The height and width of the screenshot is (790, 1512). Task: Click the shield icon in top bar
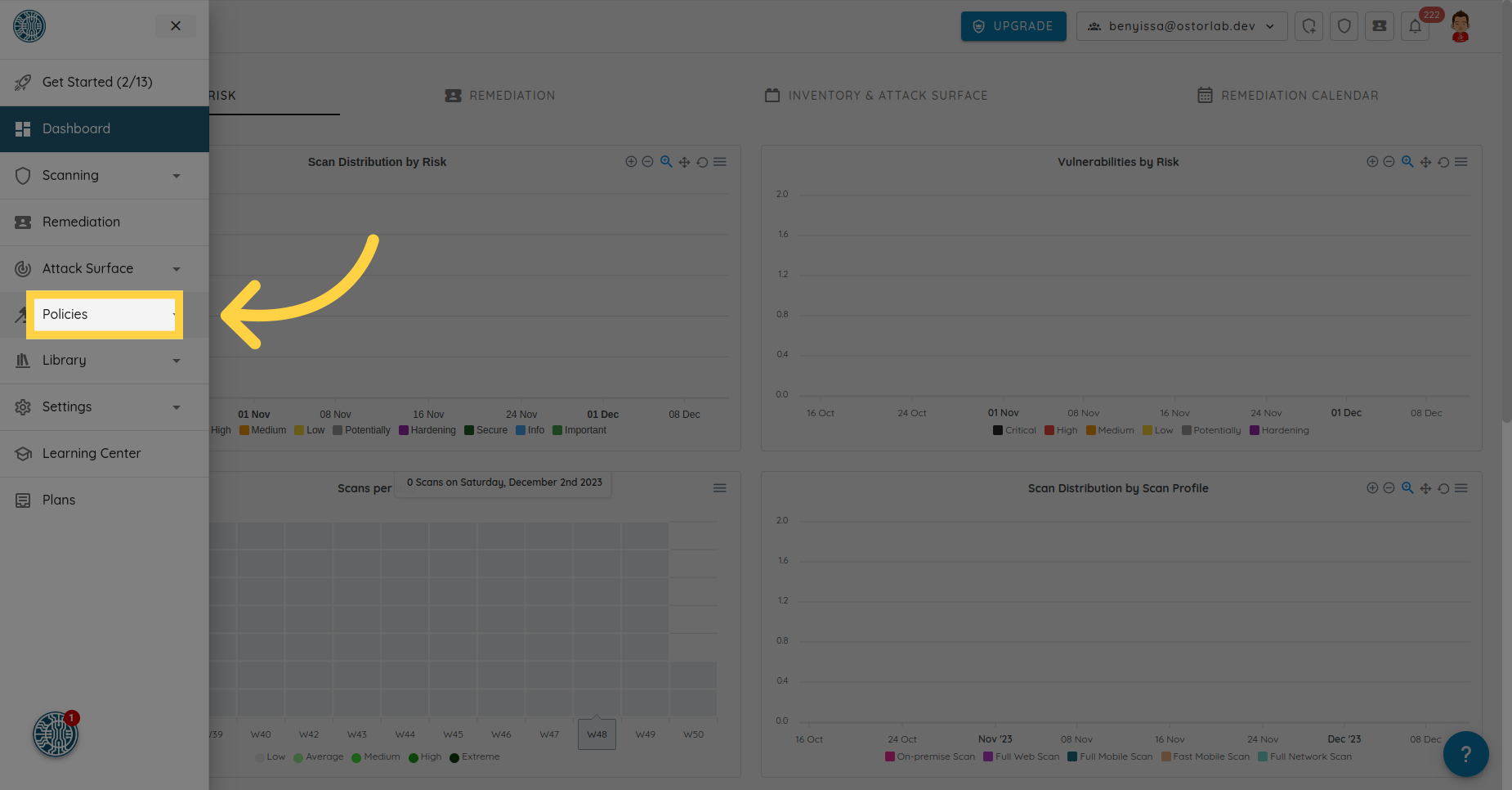point(1344,26)
